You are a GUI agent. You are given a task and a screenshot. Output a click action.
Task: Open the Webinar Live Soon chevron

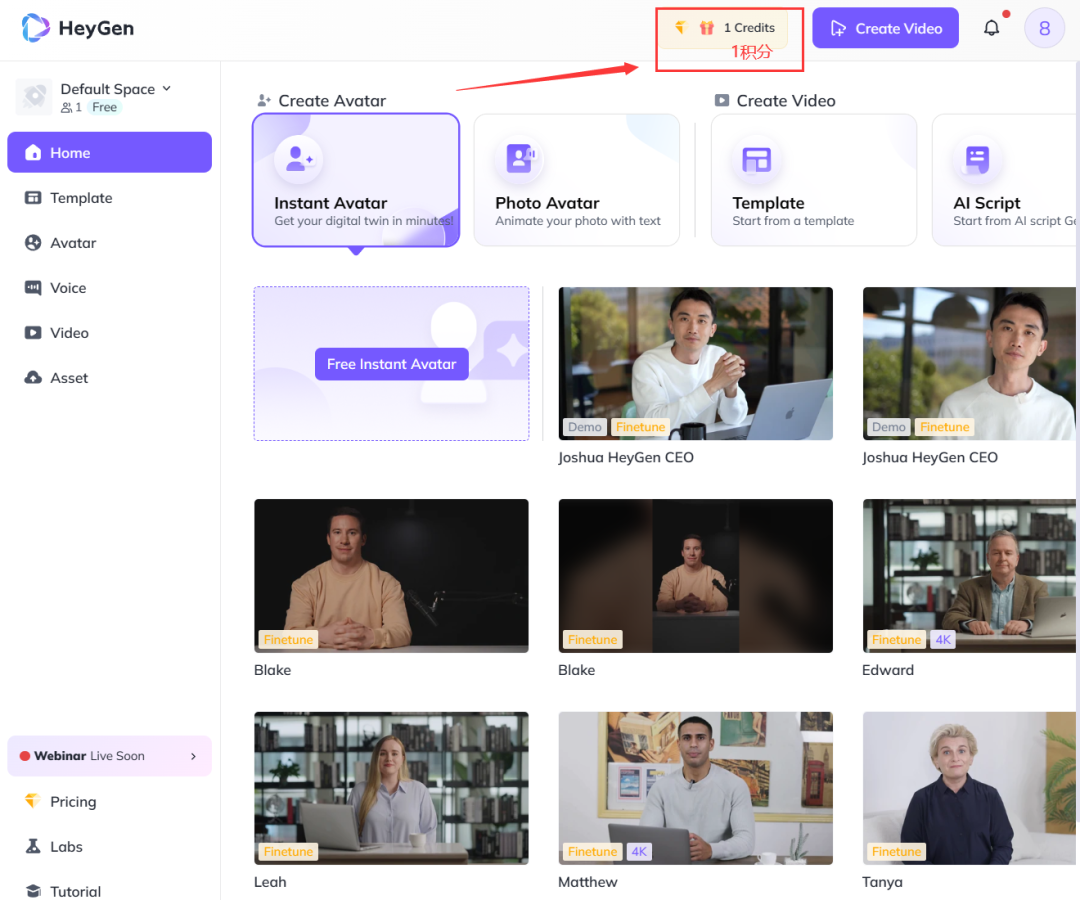click(x=193, y=756)
